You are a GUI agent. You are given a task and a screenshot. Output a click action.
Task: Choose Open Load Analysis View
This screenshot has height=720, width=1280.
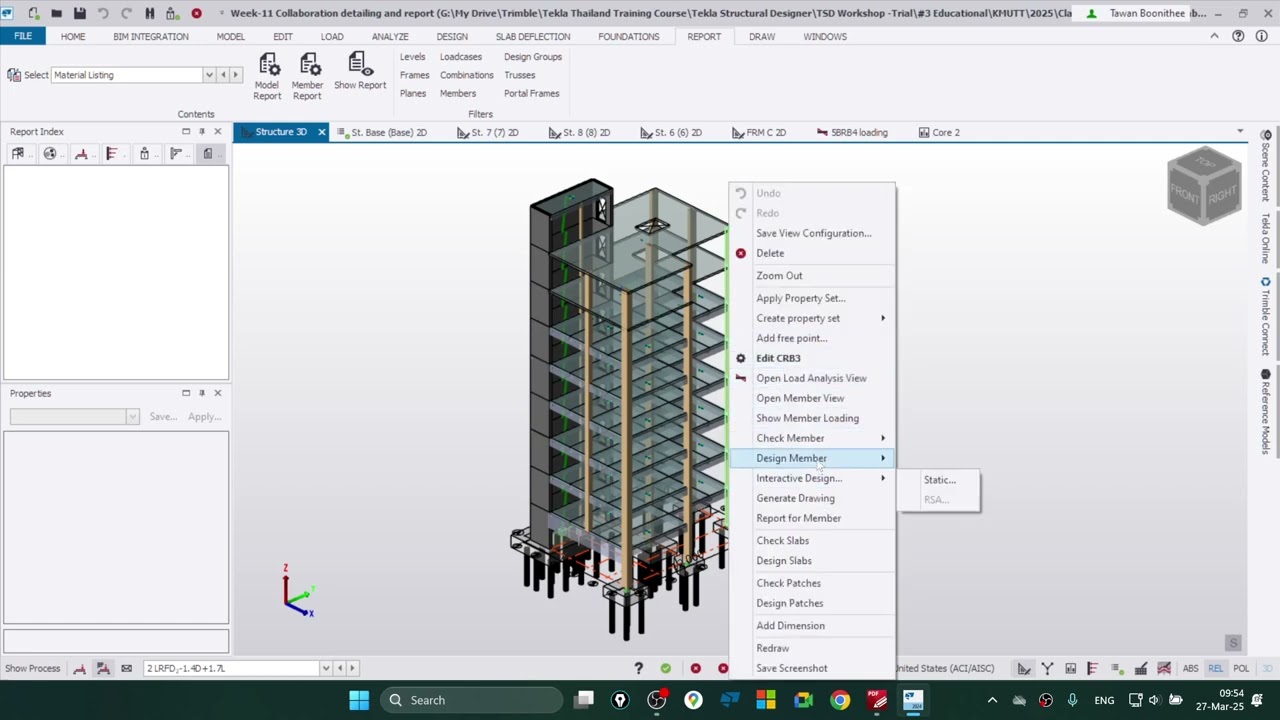tap(812, 378)
